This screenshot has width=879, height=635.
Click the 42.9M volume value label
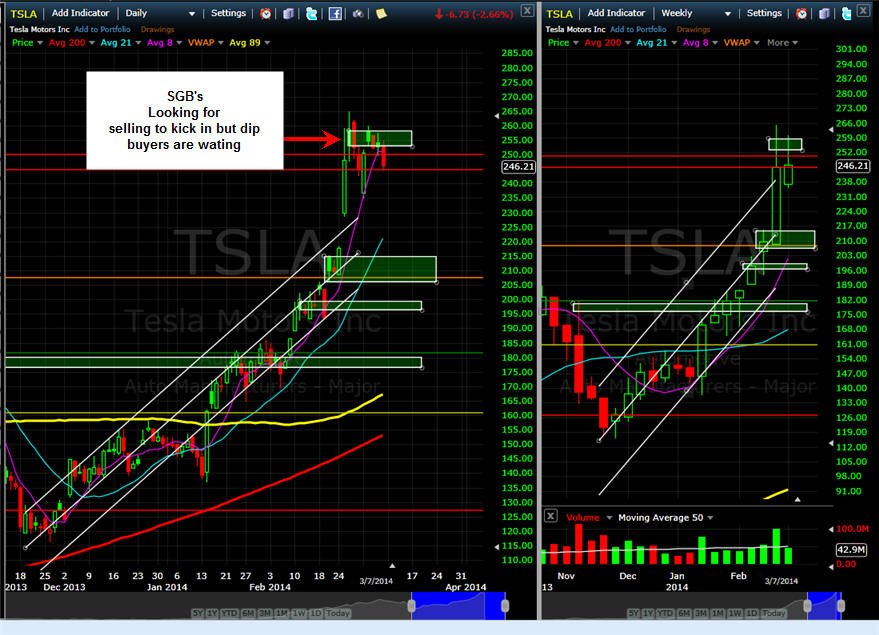point(851,550)
